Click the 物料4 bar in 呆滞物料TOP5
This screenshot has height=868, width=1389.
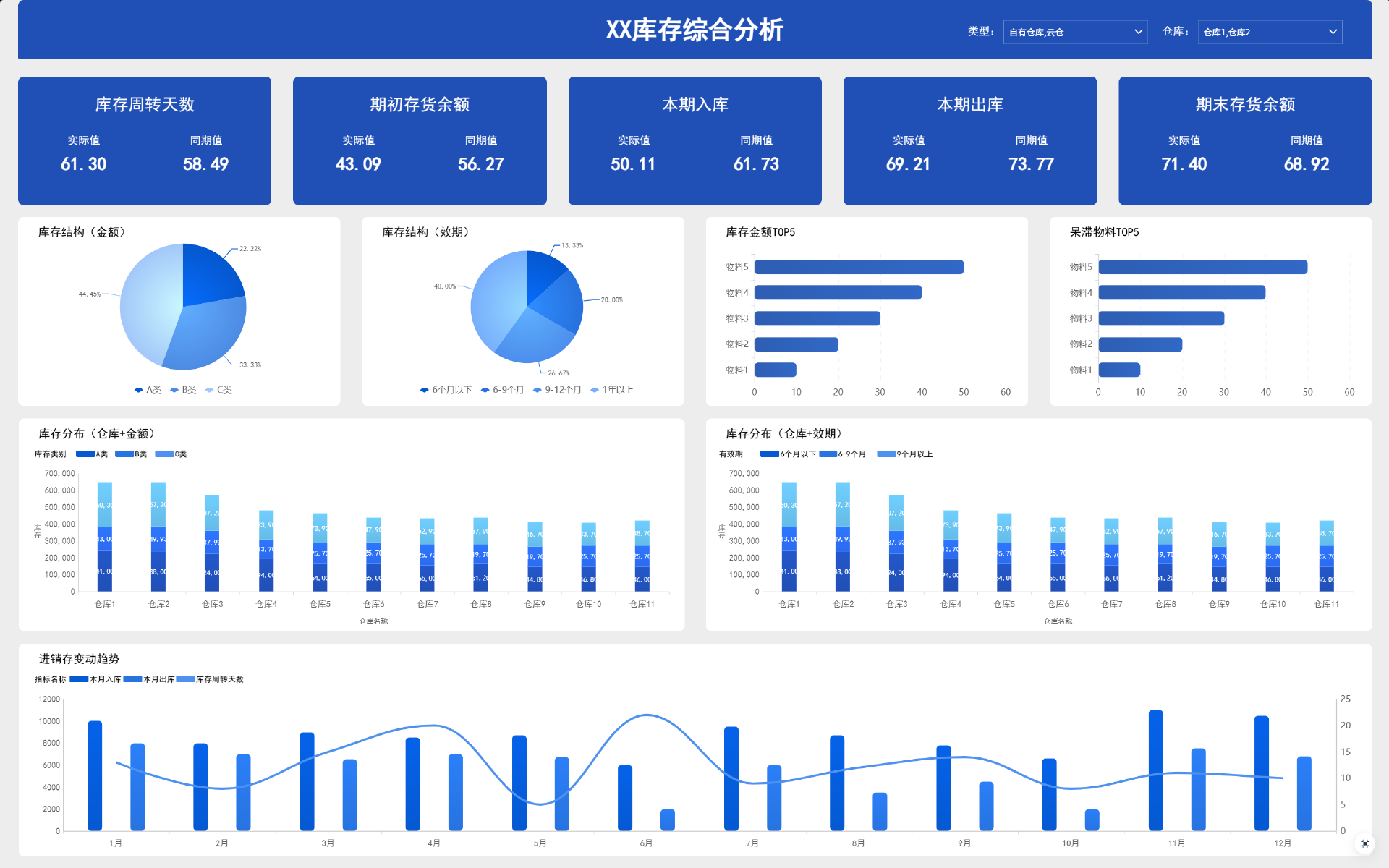(x=1181, y=292)
